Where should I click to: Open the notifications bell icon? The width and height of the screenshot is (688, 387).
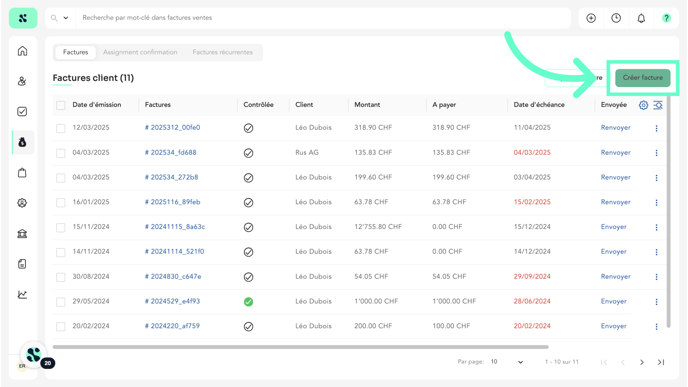click(641, 18)
